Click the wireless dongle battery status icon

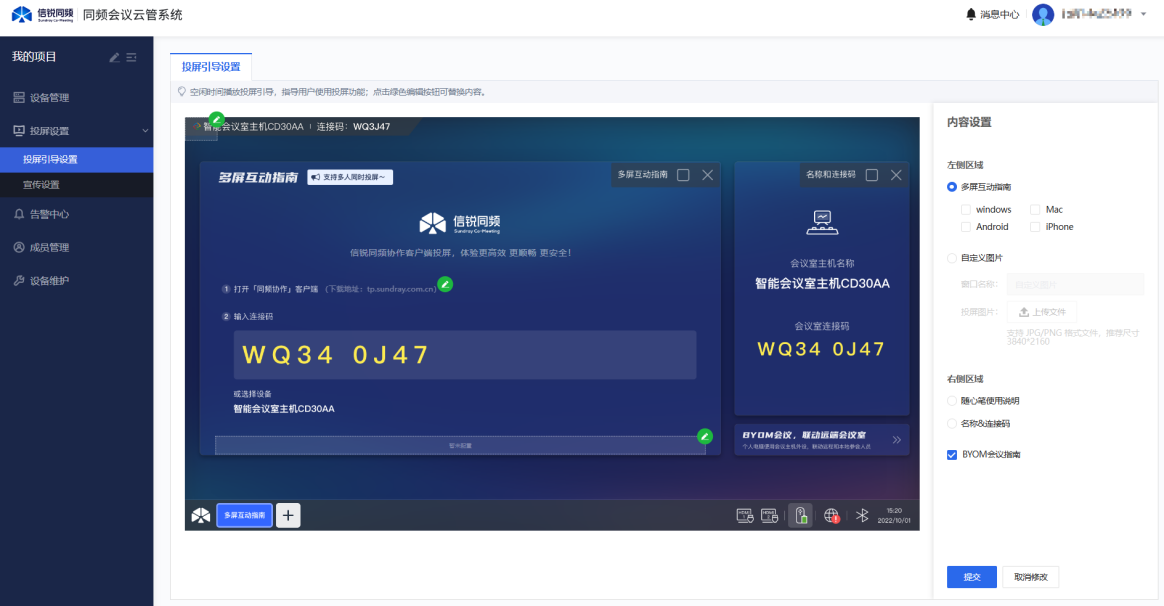click(x=801, y=515)
